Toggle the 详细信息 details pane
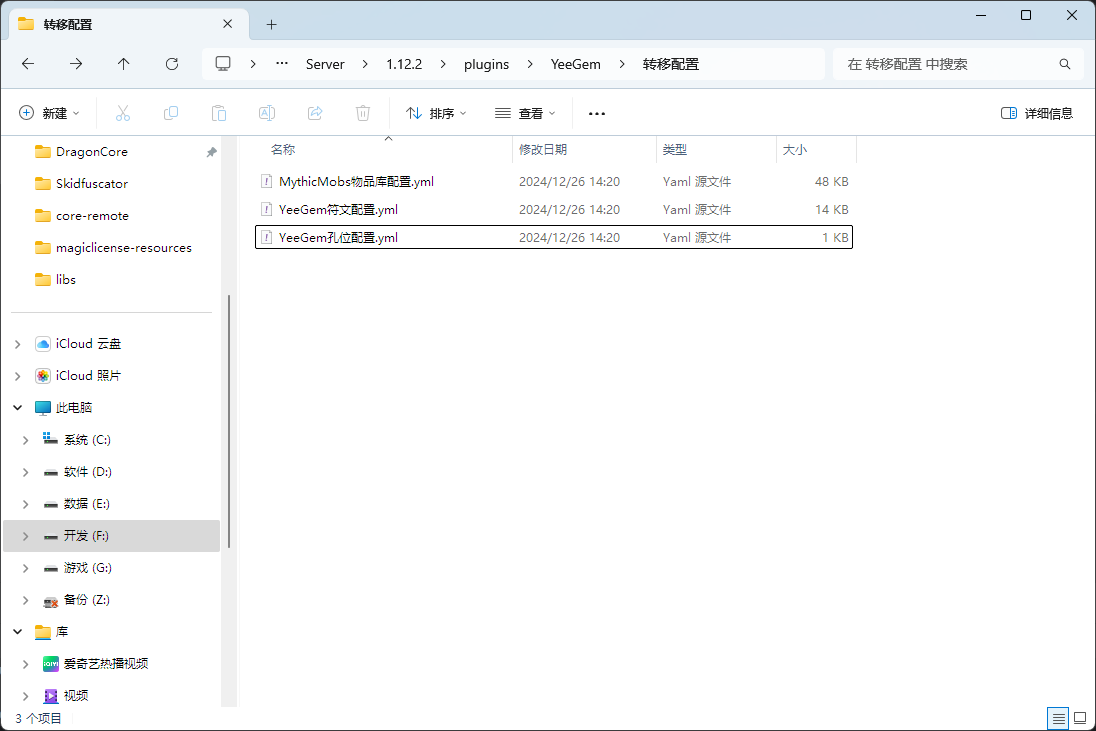The height and width of the screenshot is (731, 1096). (x=1037, y=113)
